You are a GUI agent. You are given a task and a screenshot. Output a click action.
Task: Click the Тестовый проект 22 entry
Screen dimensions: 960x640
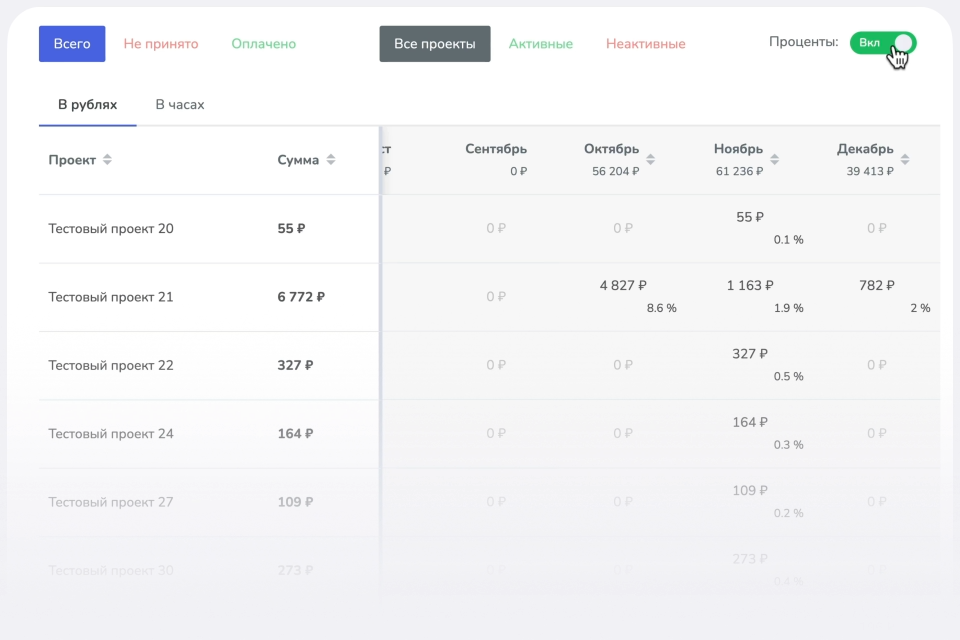coord(111,365)
